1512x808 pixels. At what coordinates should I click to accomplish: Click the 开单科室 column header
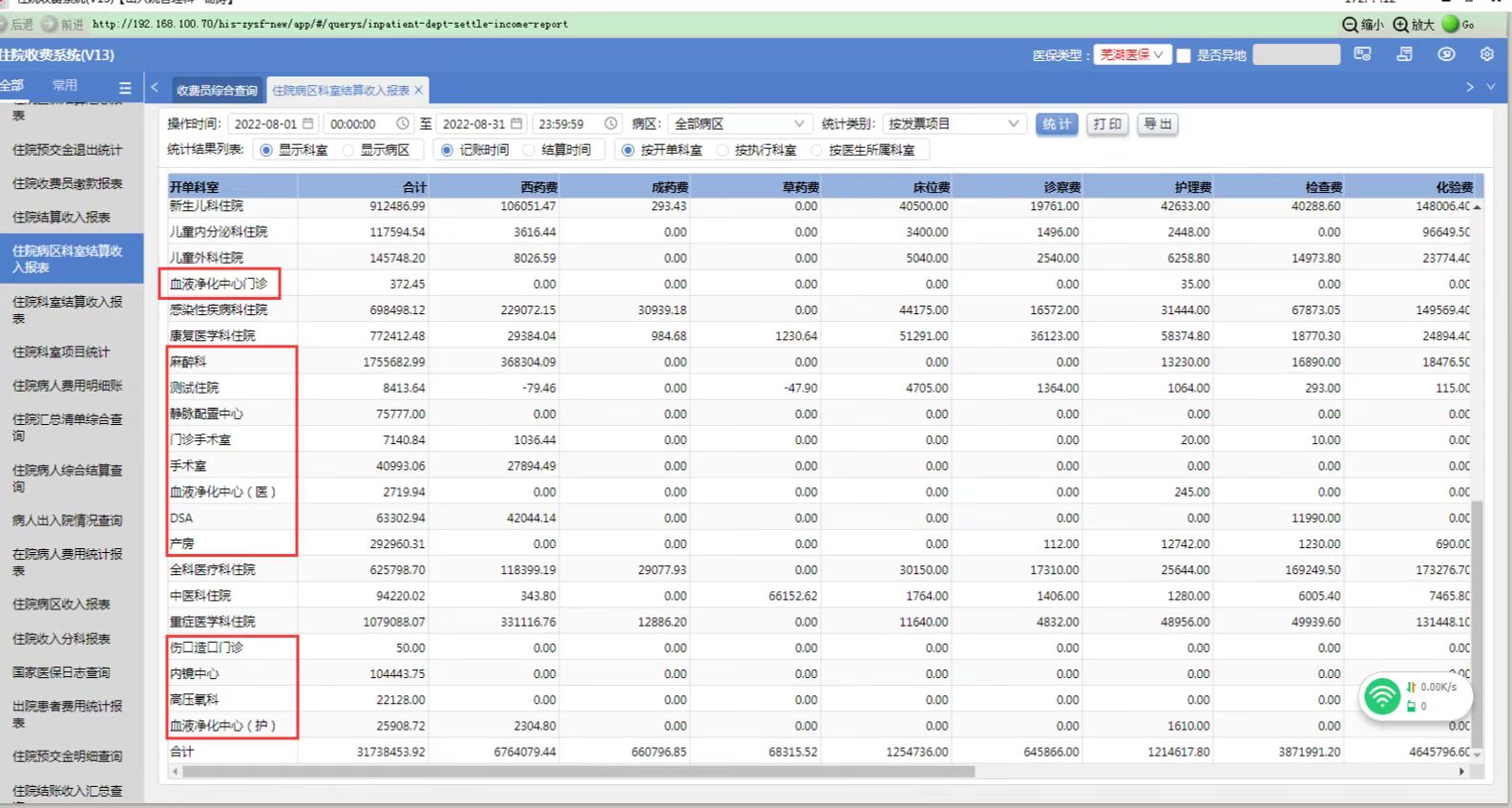pos(232,187)
